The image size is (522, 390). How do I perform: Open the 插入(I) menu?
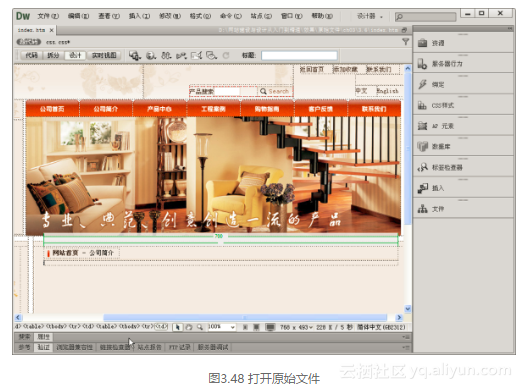coord(139,16)
